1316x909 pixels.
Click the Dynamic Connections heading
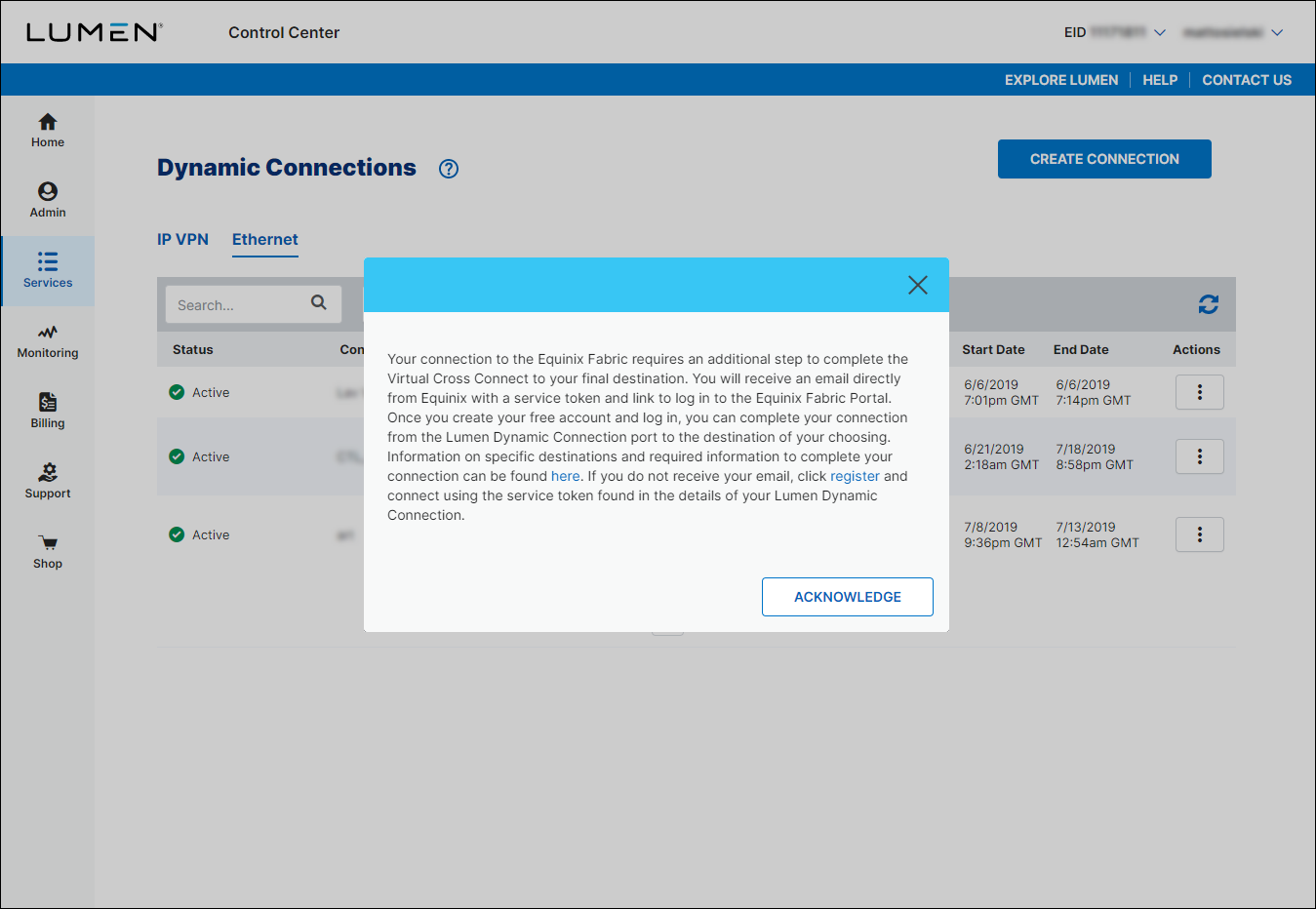coord(287,168)
